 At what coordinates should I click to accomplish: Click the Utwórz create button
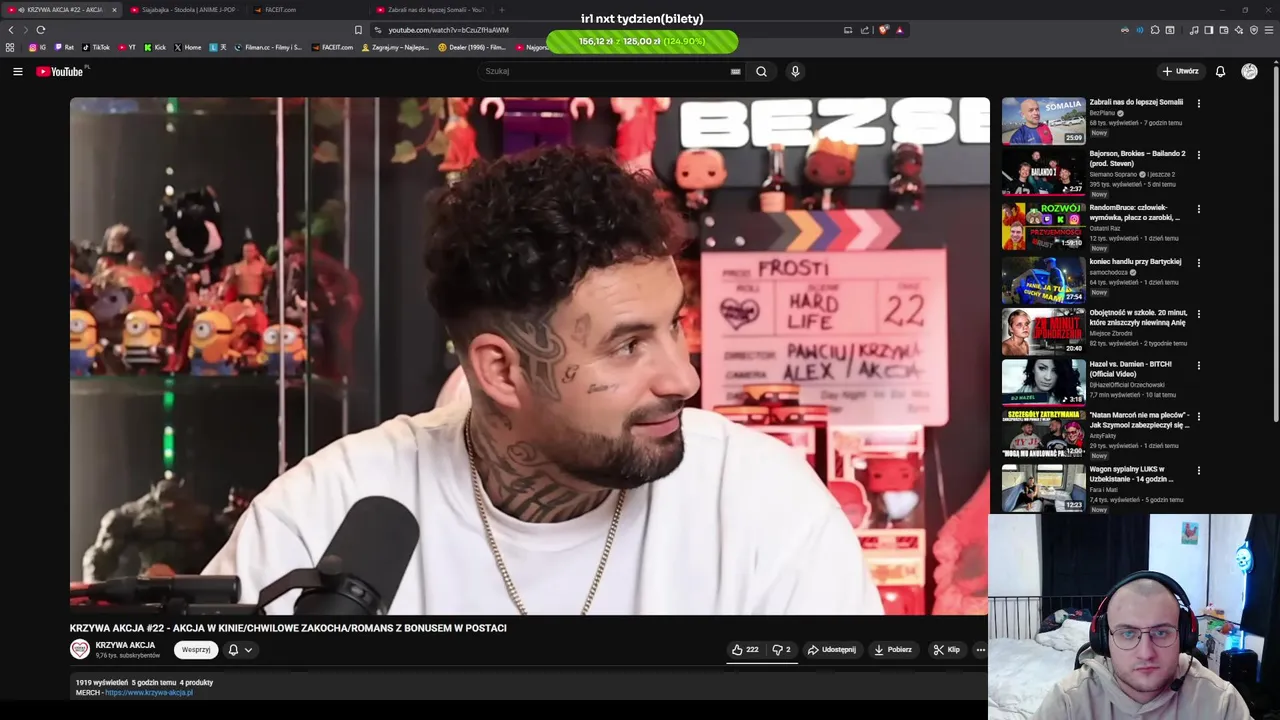(1181, 71)
